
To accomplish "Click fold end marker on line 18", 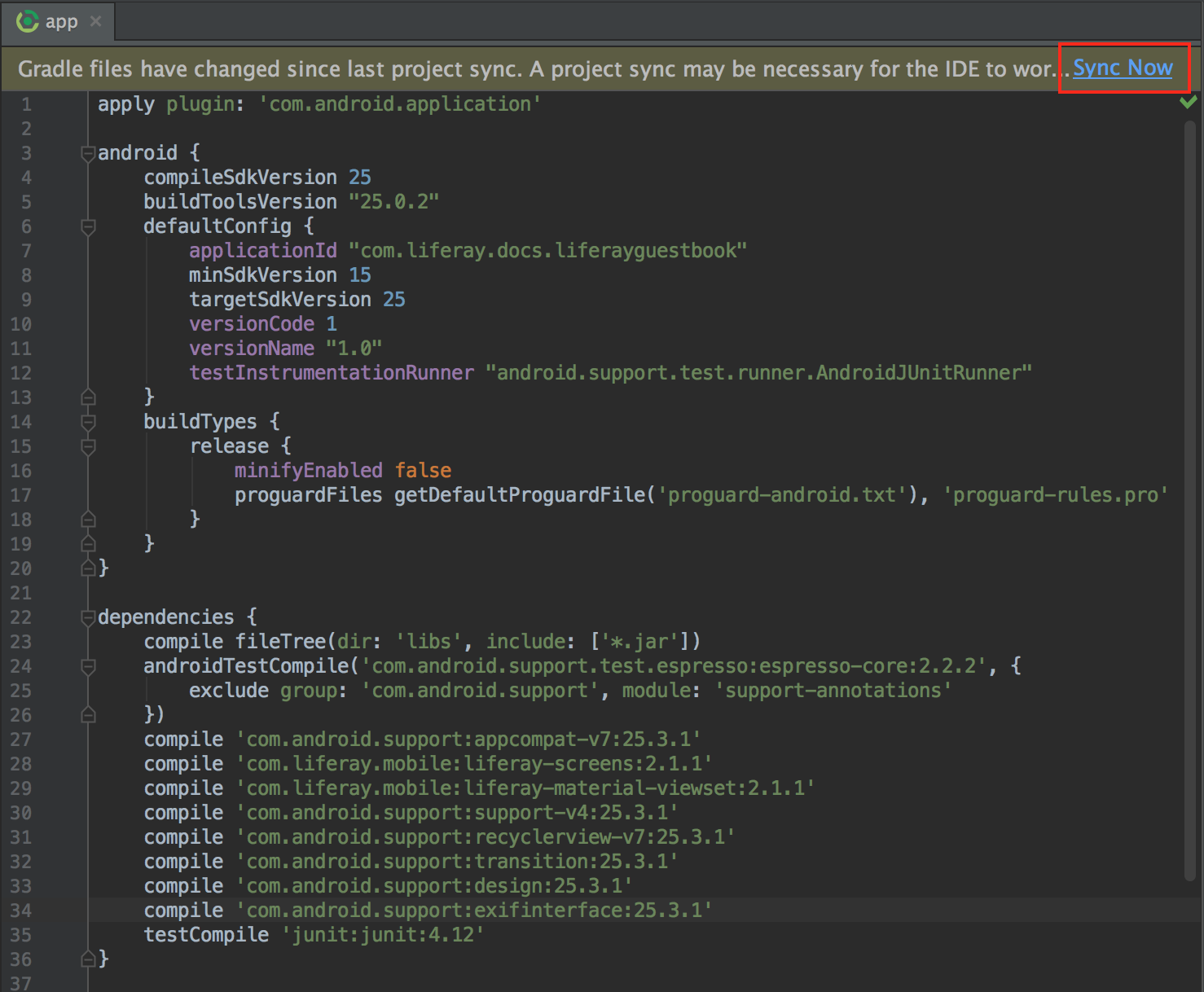I will coord(88,520).
